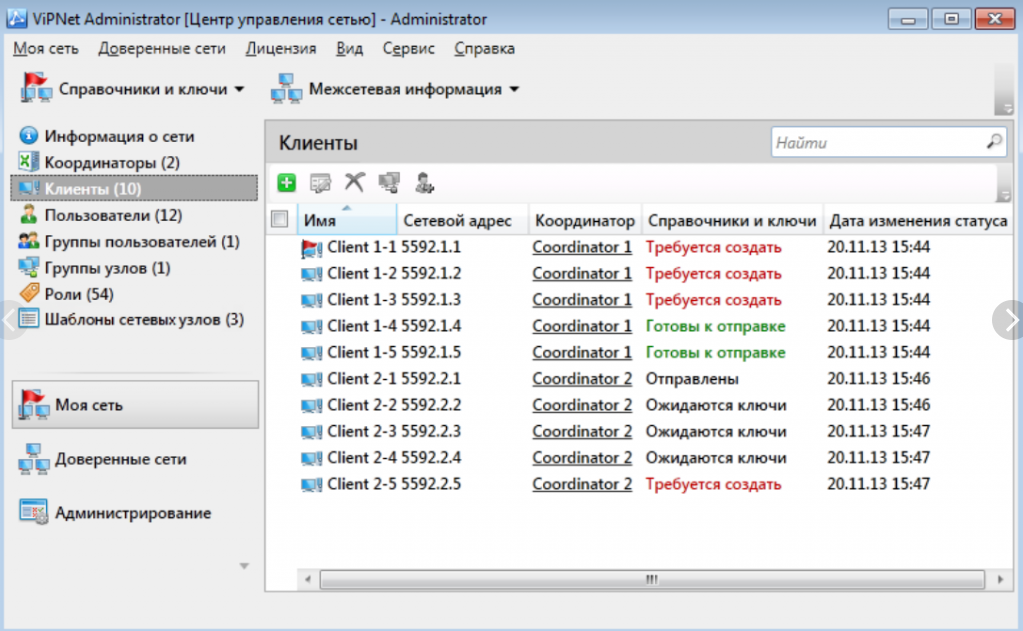Click the Роли tag icon
This screenshot has width=1023, height=631.
click(29, 293)
